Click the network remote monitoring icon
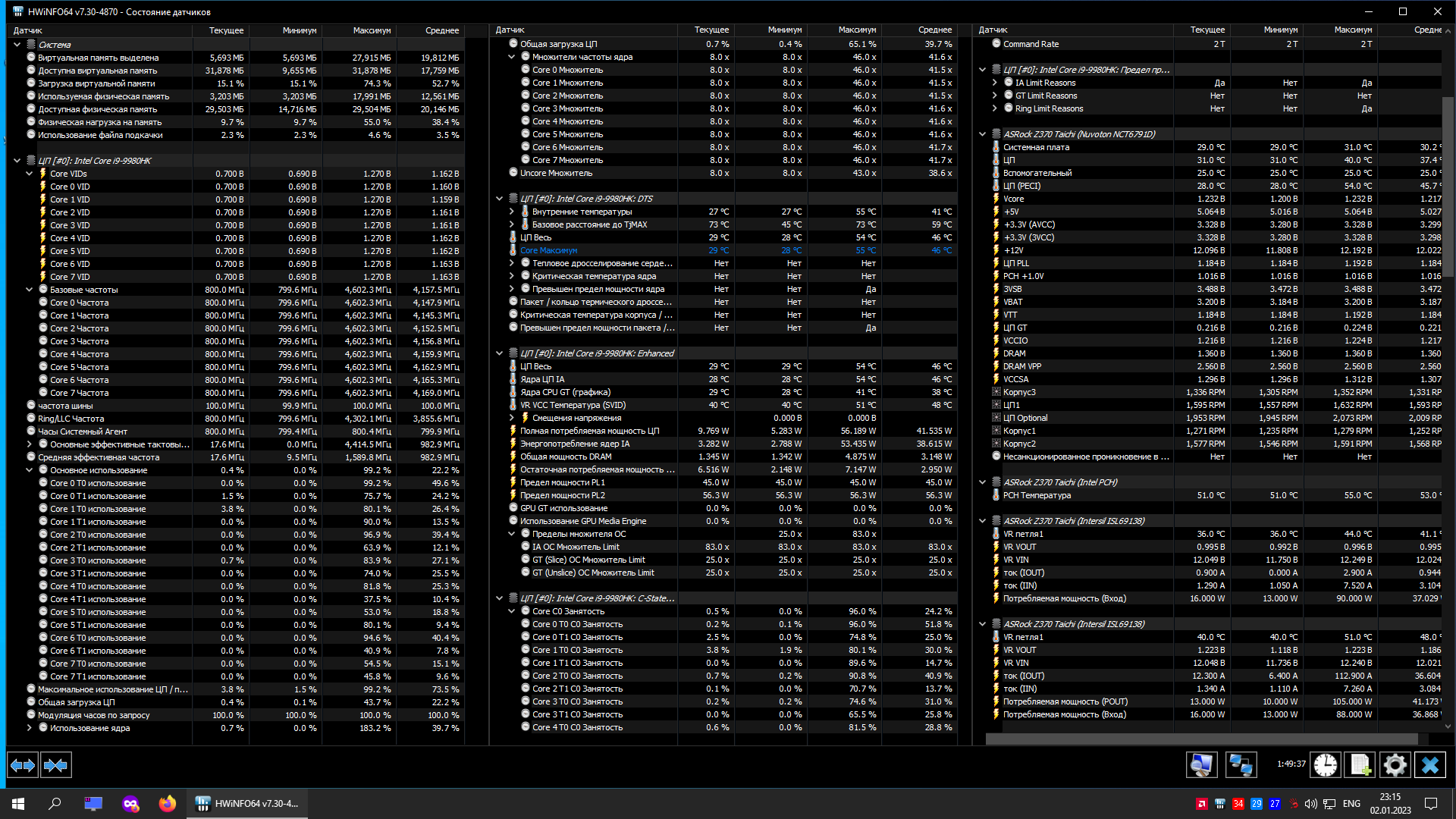1456x819 pixels. pyautogui.click(x=1241, y=765)
